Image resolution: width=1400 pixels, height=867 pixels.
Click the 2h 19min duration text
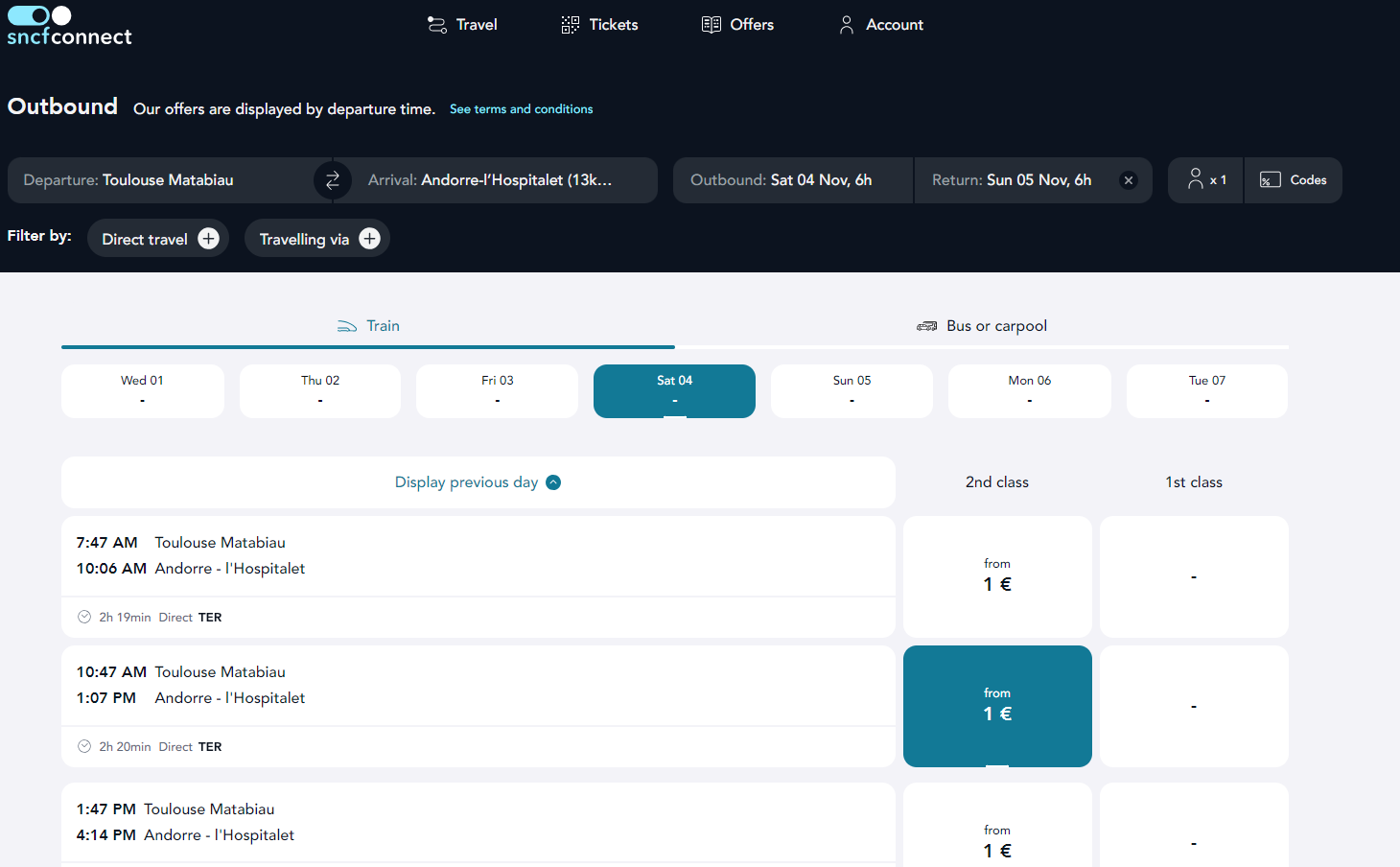click(125, 618)
